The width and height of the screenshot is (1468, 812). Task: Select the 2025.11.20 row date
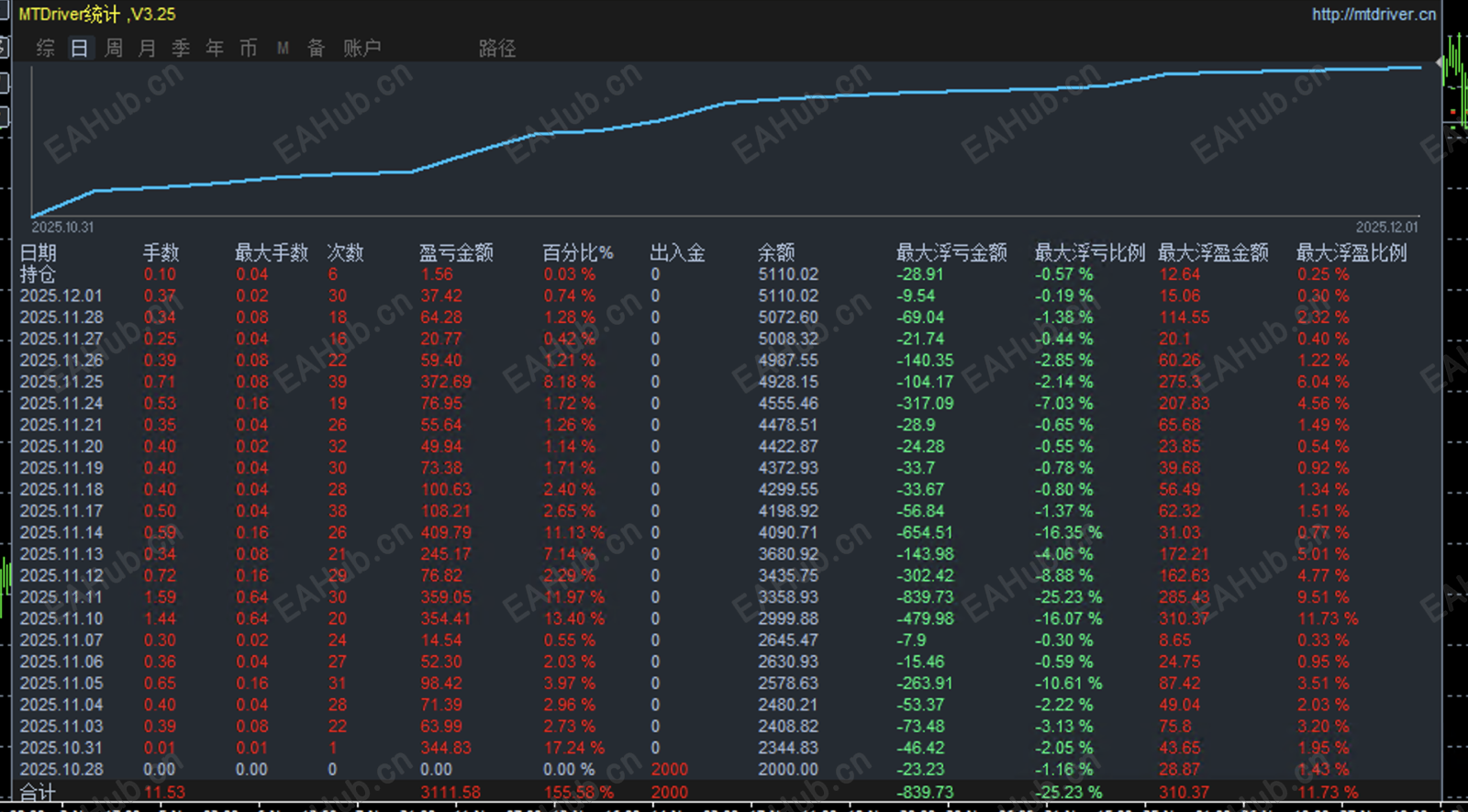coord(61,447)
